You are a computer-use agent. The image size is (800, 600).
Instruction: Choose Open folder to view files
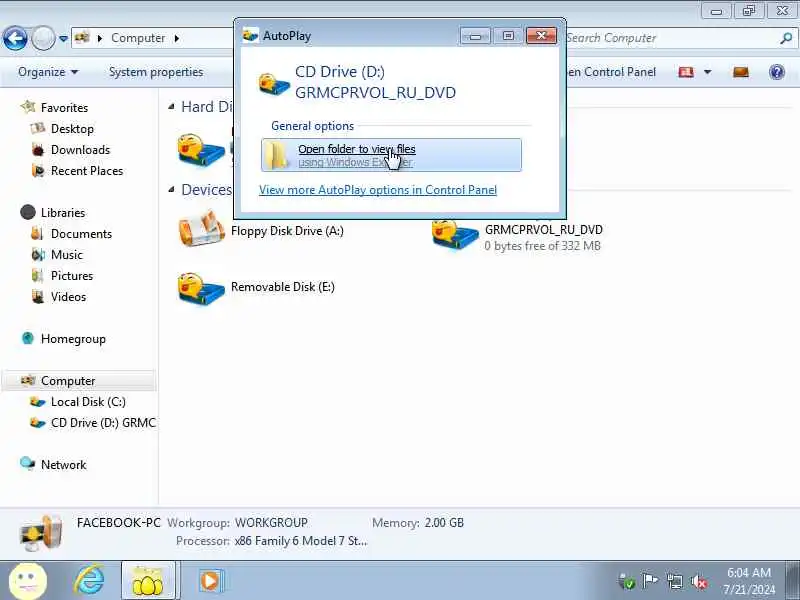point(391,155)
